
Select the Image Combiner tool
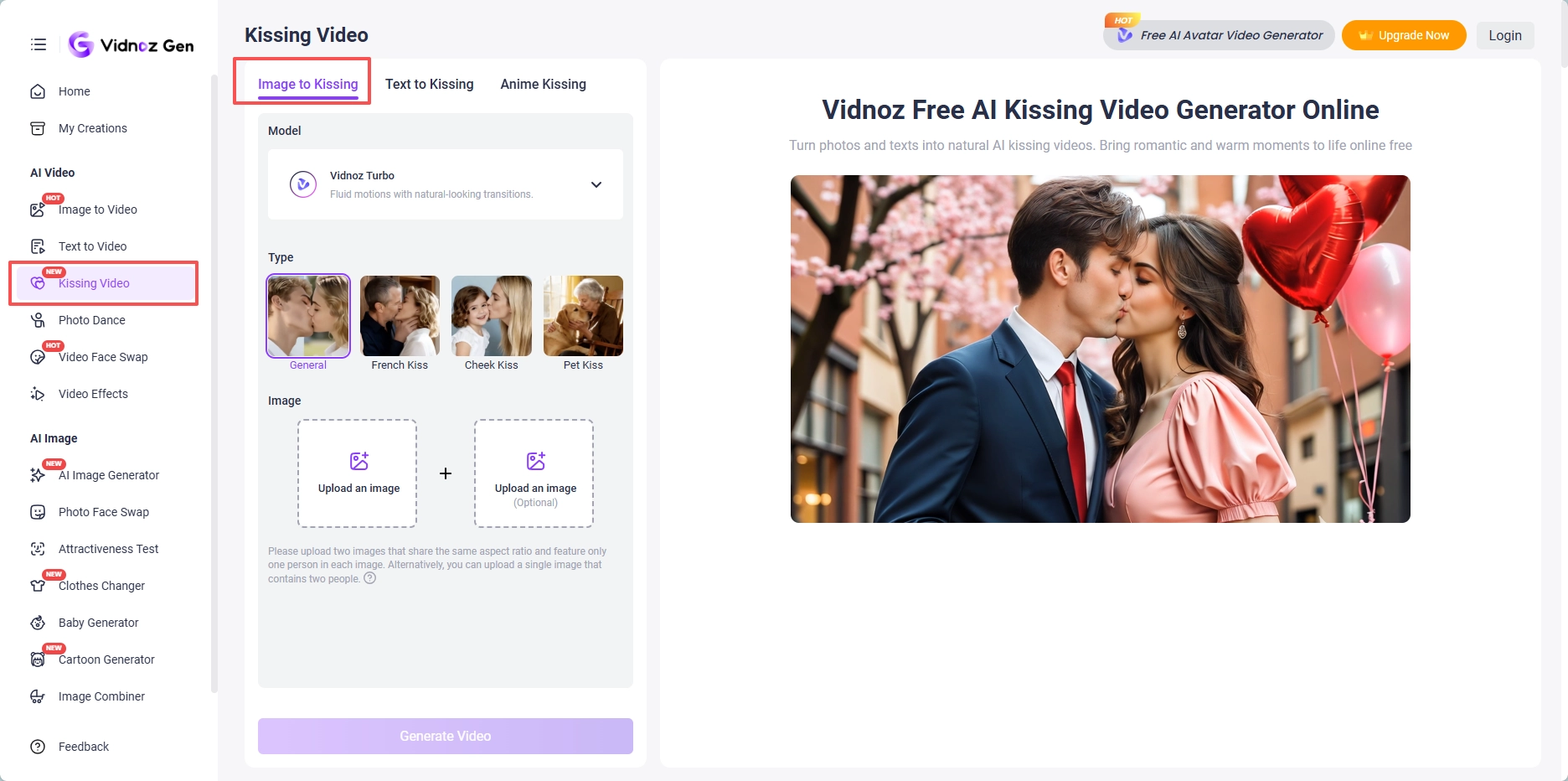click(x=101, y=696)
